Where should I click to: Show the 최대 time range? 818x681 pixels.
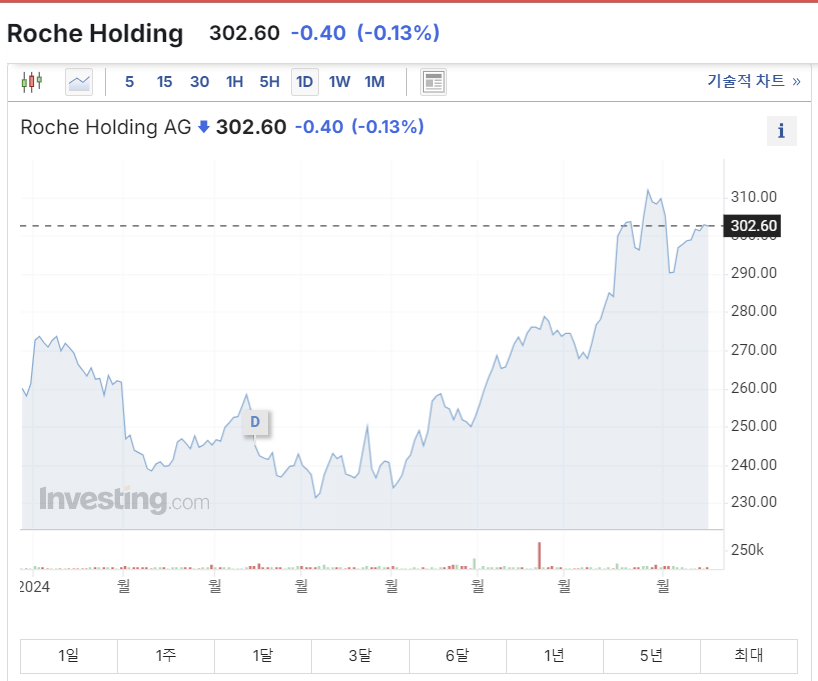tap(749, 656)
